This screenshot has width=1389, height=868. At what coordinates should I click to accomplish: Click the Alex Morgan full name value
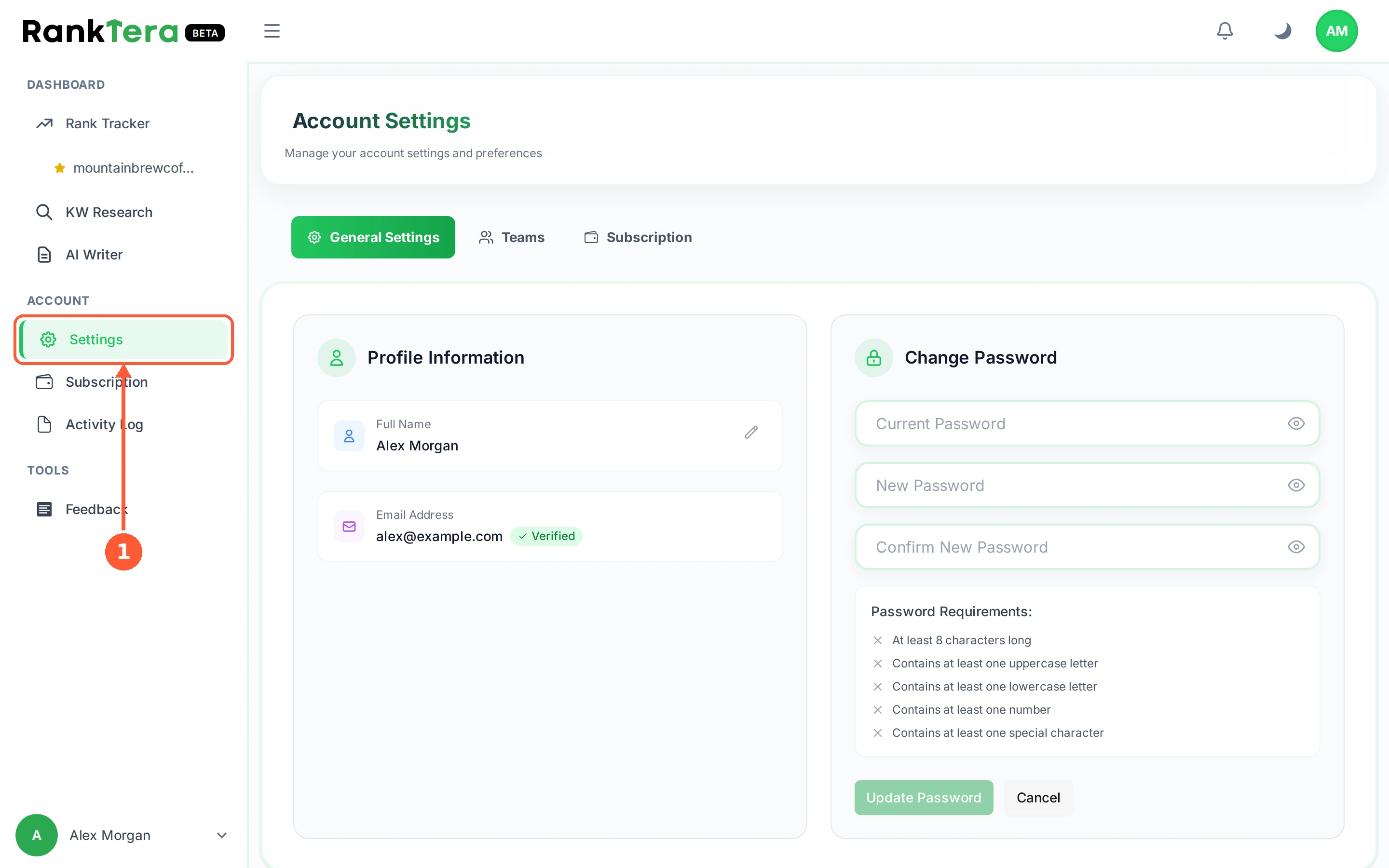(417, 446)
